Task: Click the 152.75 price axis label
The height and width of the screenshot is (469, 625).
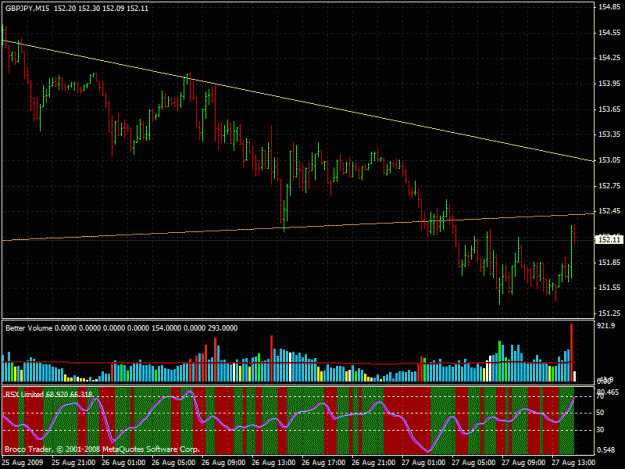Action: point(609,186)
